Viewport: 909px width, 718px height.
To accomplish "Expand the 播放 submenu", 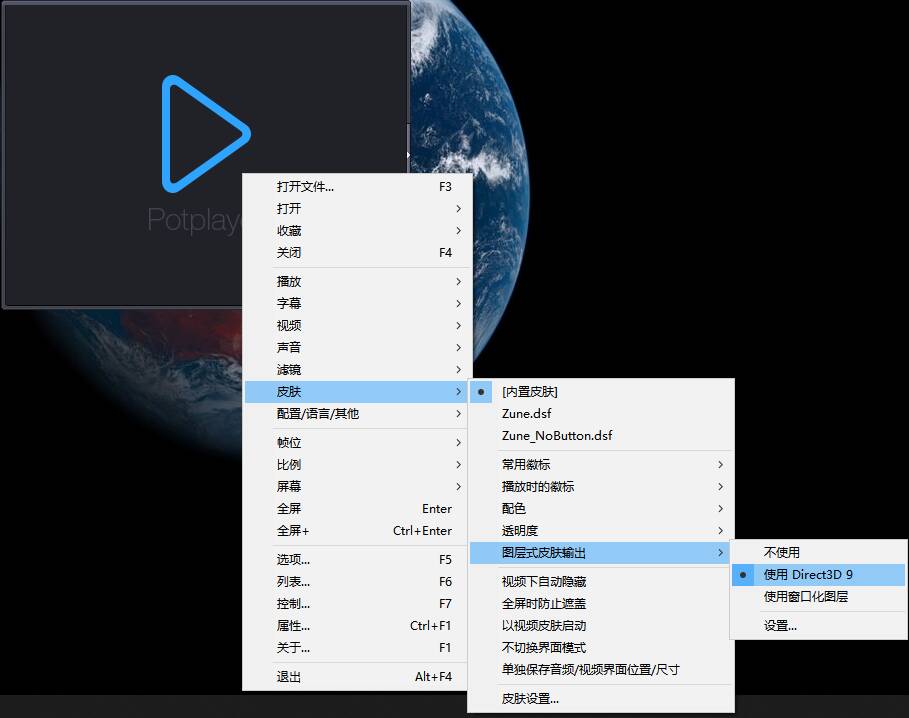I will point(289,282).
